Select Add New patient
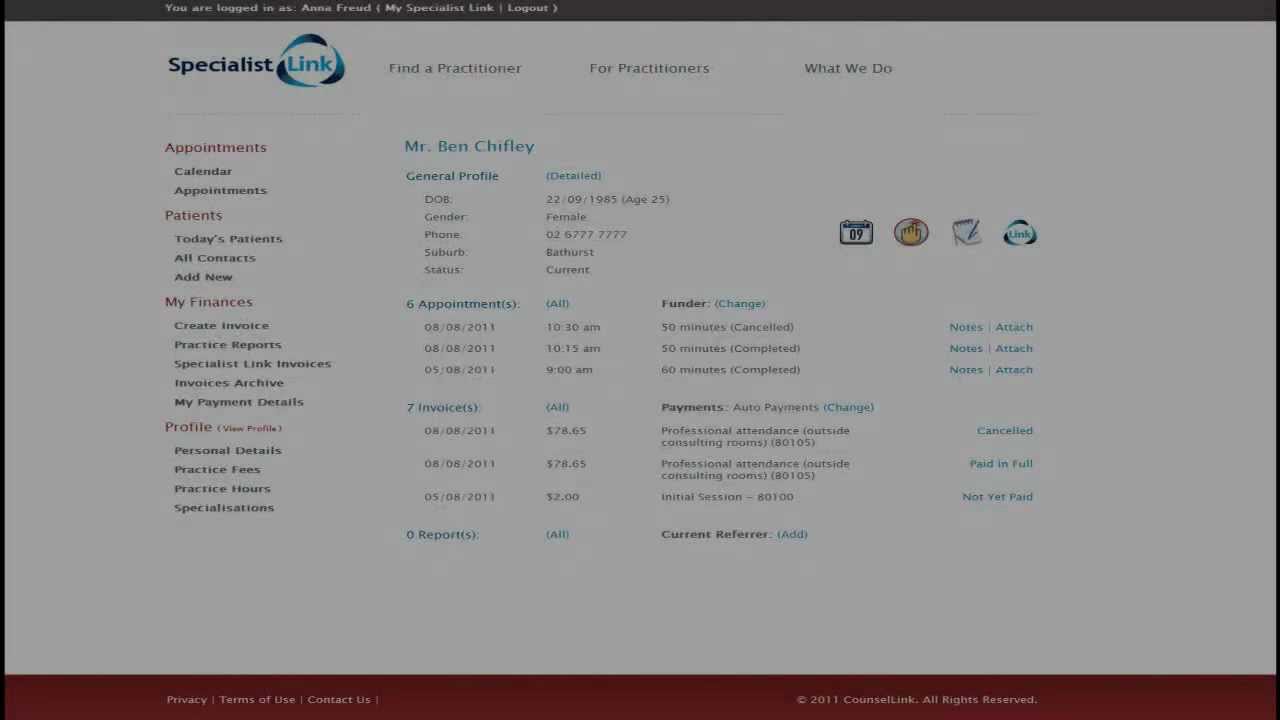Image resolution: width=1280 pixels, height=720 pixels. tap(203, 277)
